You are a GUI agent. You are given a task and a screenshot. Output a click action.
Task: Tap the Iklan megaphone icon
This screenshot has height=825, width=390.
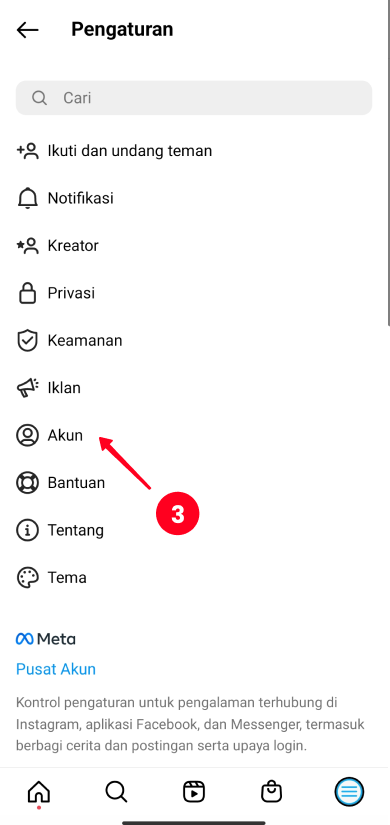click(x=27, y=388)
